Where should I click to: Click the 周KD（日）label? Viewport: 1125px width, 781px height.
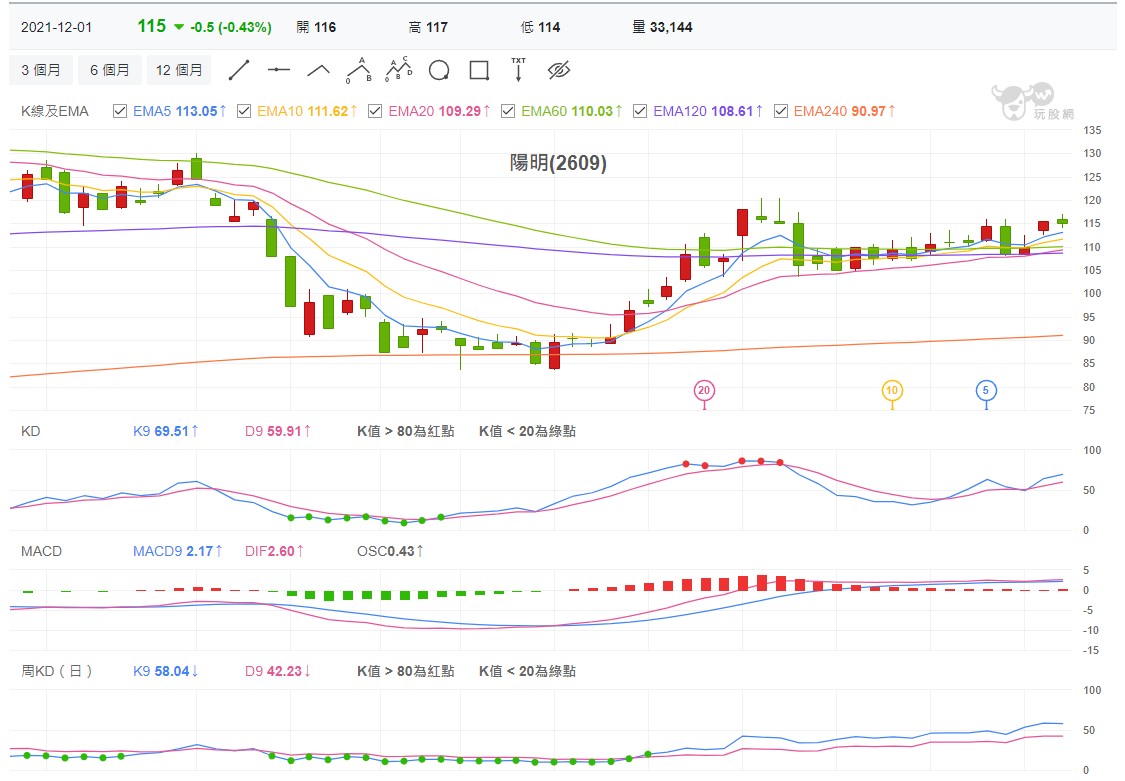pyautogui.click(x=57, y=671)
